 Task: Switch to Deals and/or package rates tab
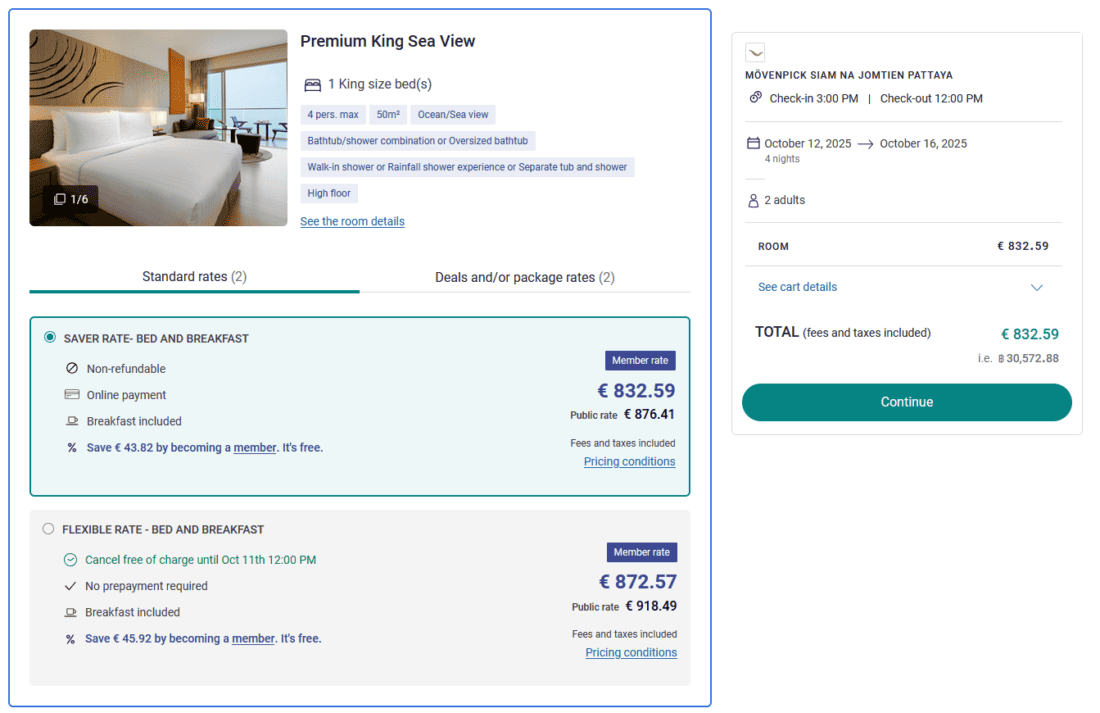pos(526,277)
